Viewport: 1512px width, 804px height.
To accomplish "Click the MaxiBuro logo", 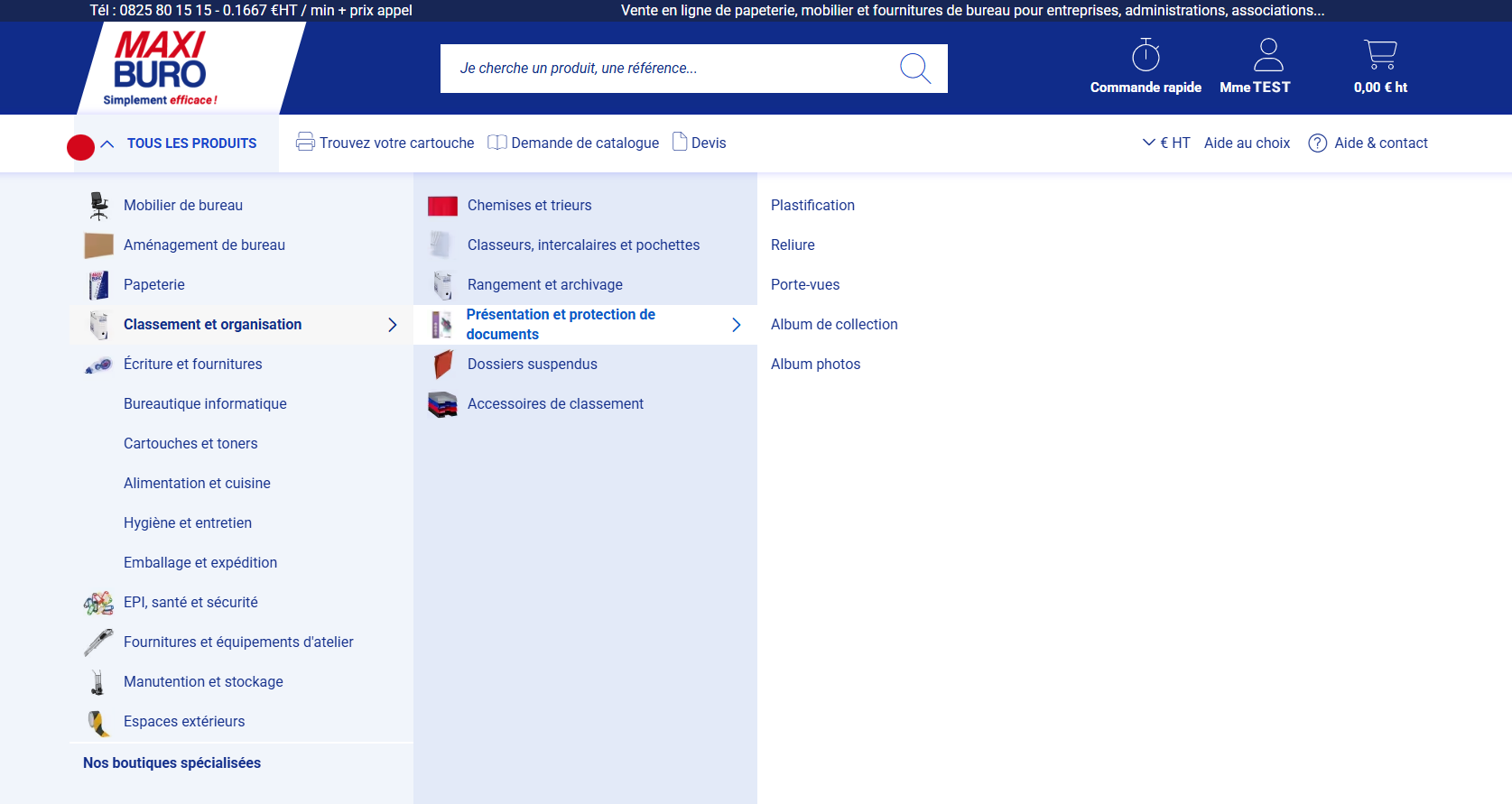I will click(161, 69).
